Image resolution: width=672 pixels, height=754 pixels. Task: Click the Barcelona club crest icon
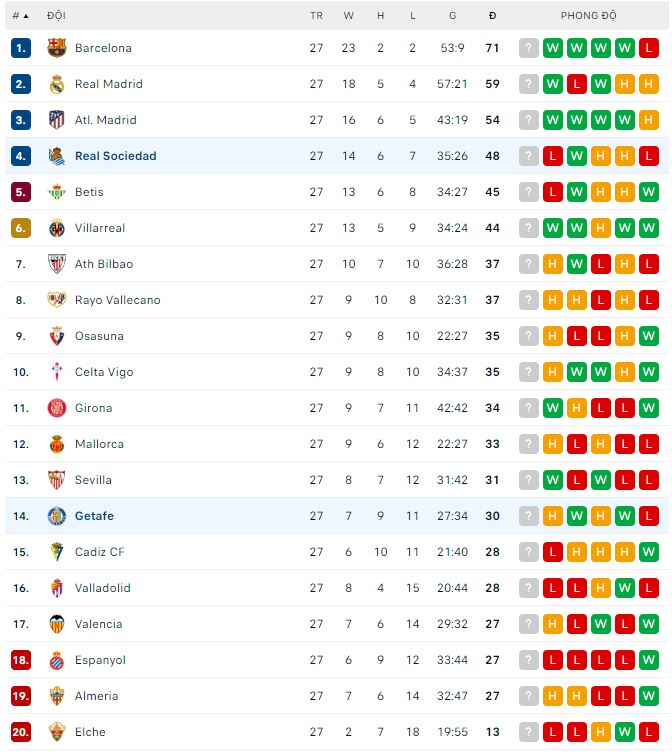click(57, 48)
